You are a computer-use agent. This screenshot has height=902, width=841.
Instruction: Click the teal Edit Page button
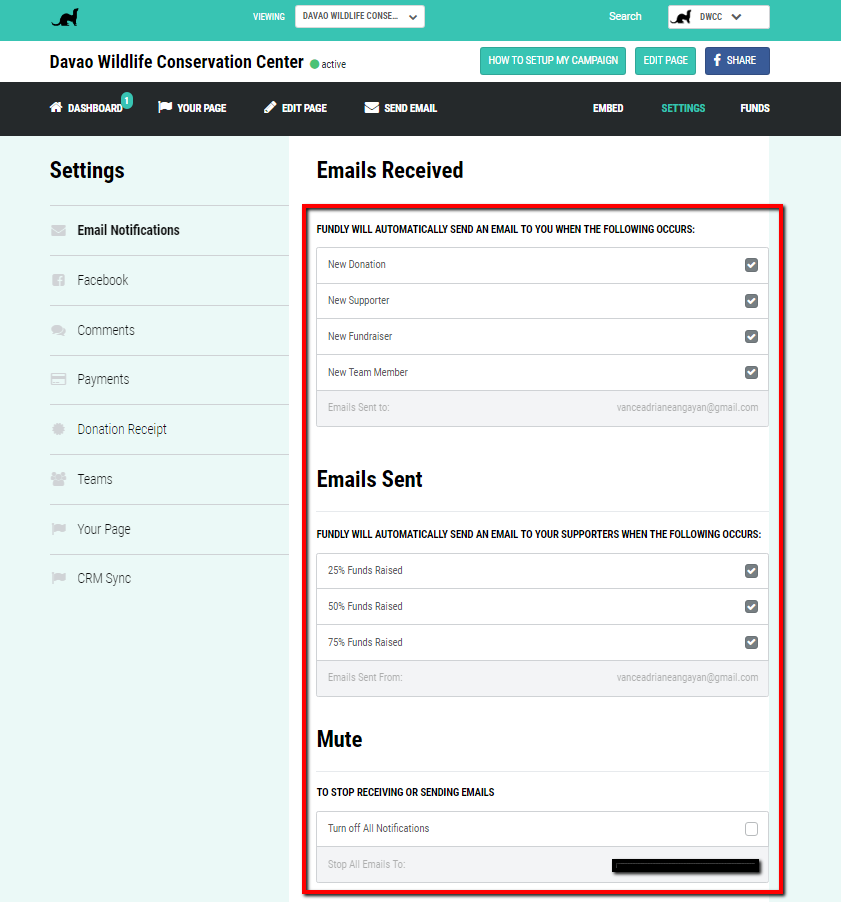click(666, 61)
